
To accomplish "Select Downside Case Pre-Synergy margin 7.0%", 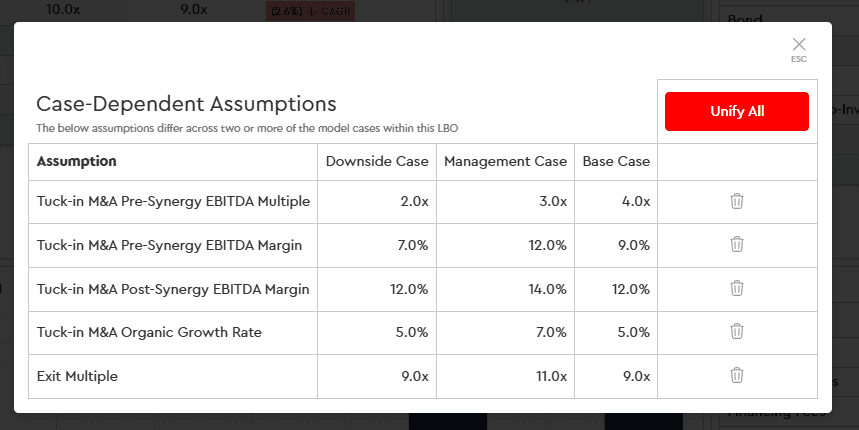I will click(x=411, y=245).
